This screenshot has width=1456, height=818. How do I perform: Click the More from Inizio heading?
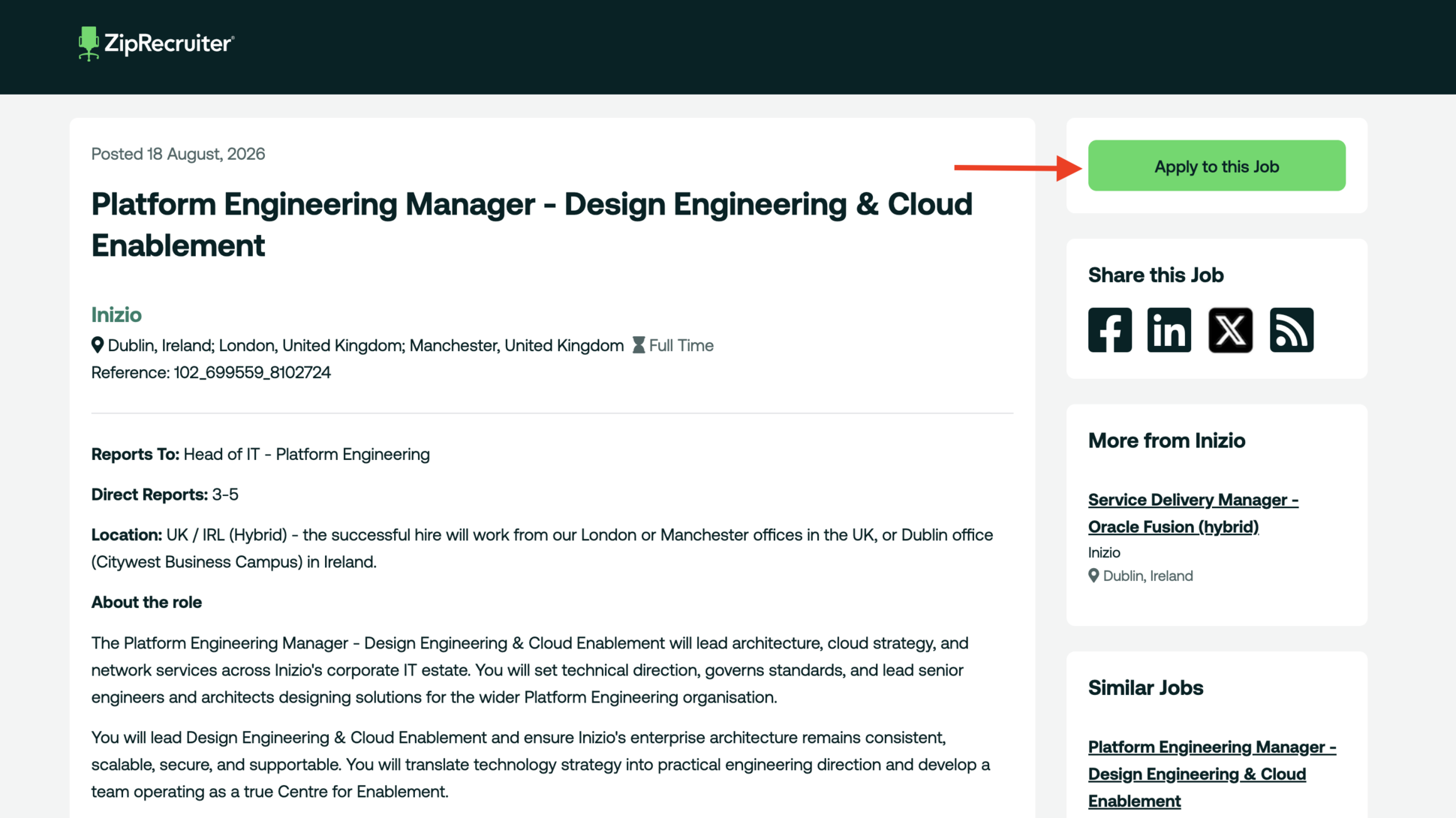[x=1166, y=441]
